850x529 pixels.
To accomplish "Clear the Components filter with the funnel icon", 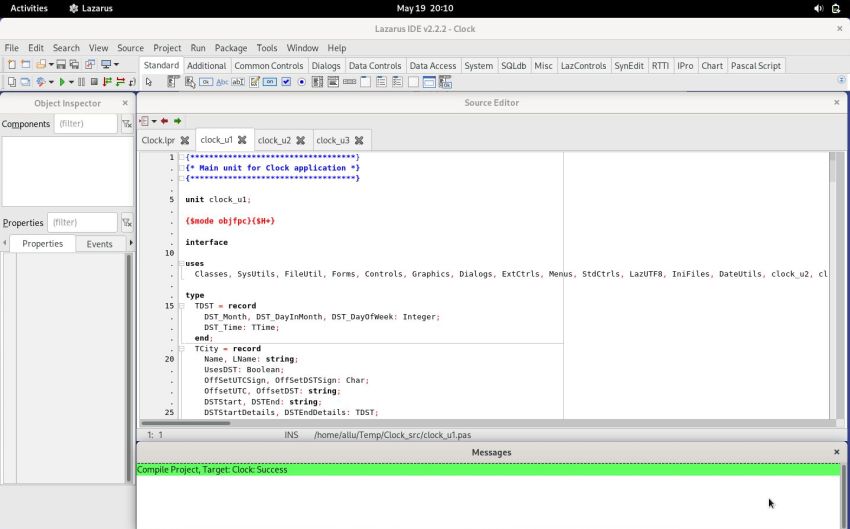I will coord(126,124).
